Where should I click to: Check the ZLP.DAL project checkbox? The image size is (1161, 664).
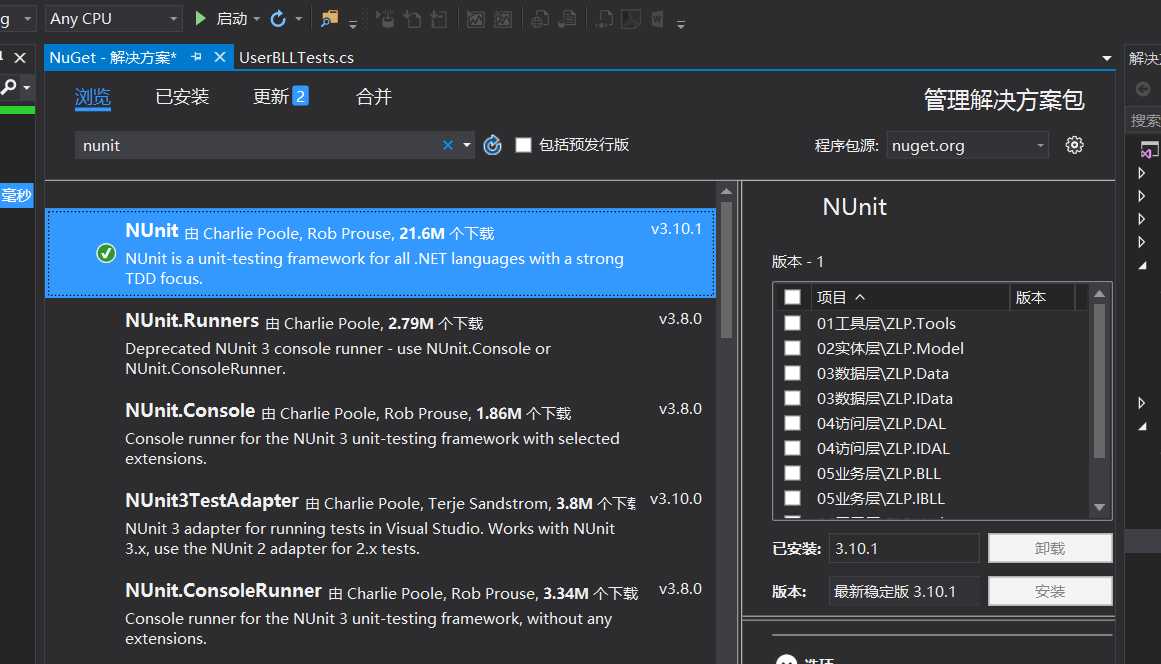tap(792, 423)
